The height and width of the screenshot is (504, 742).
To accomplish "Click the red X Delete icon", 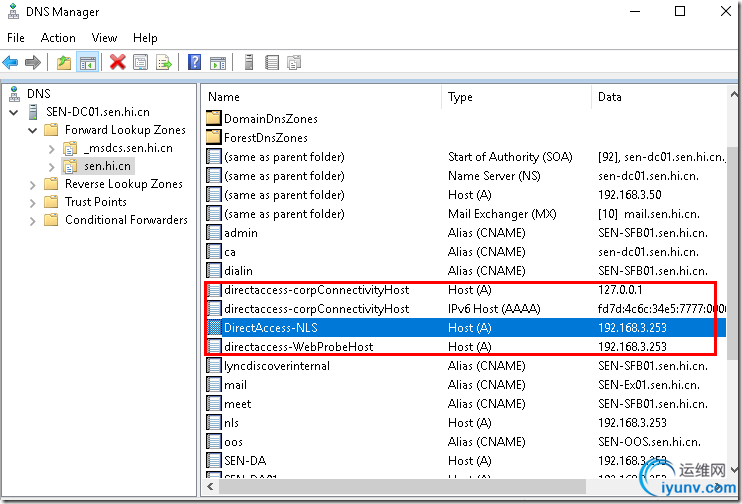I will (117, 62).
